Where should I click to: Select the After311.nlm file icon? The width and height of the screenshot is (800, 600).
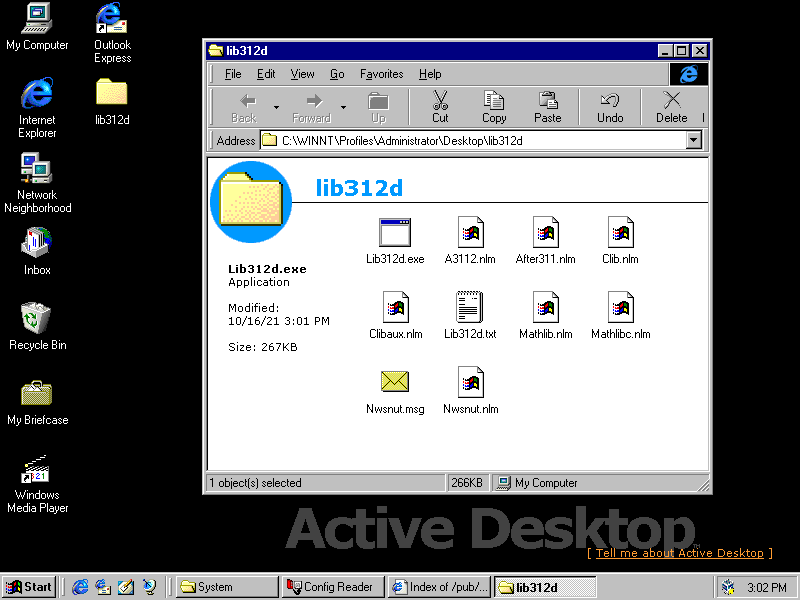pyautogui.click(x=545, y=241)
